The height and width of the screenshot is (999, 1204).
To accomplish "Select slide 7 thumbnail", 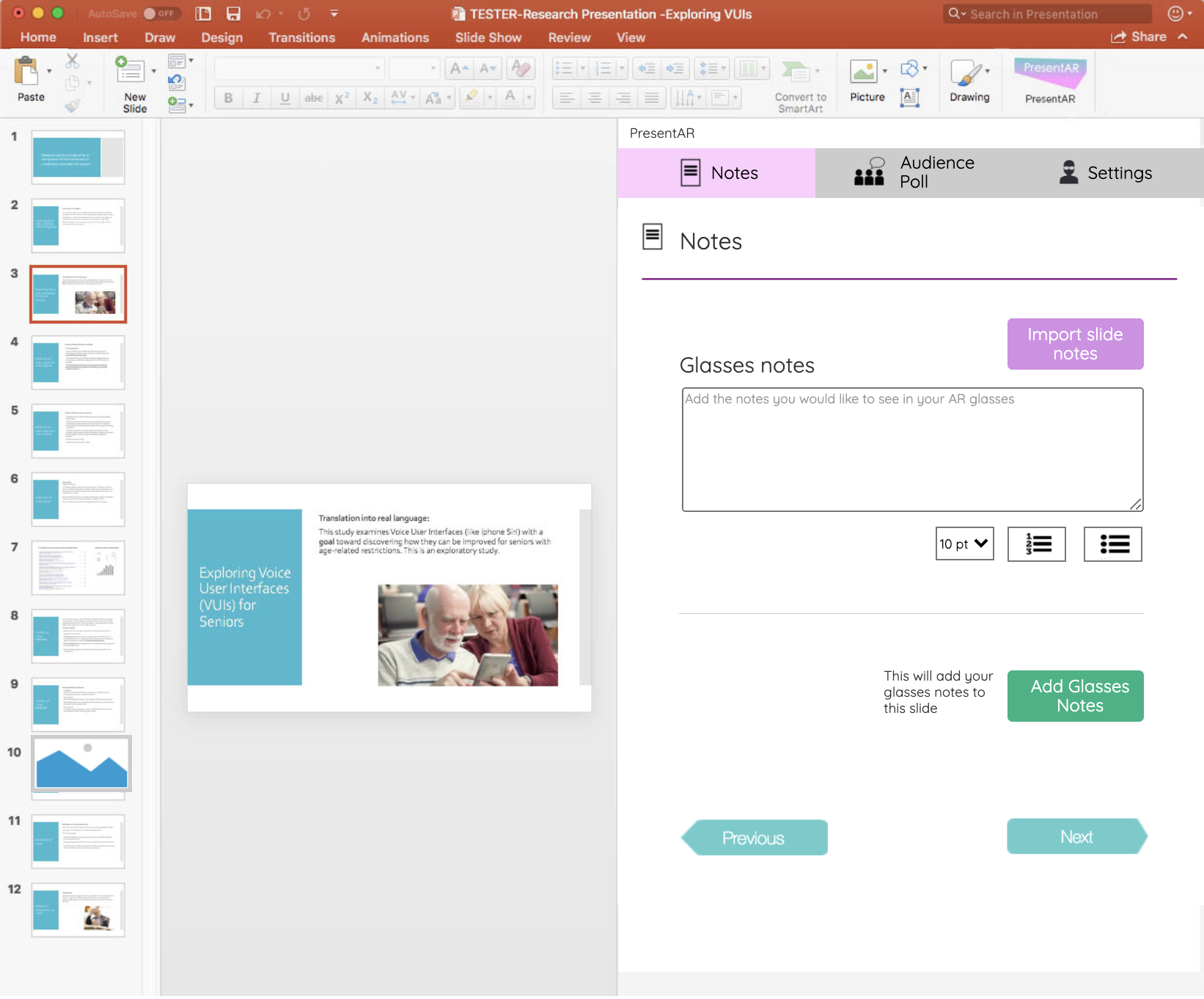I will (78, 568).
